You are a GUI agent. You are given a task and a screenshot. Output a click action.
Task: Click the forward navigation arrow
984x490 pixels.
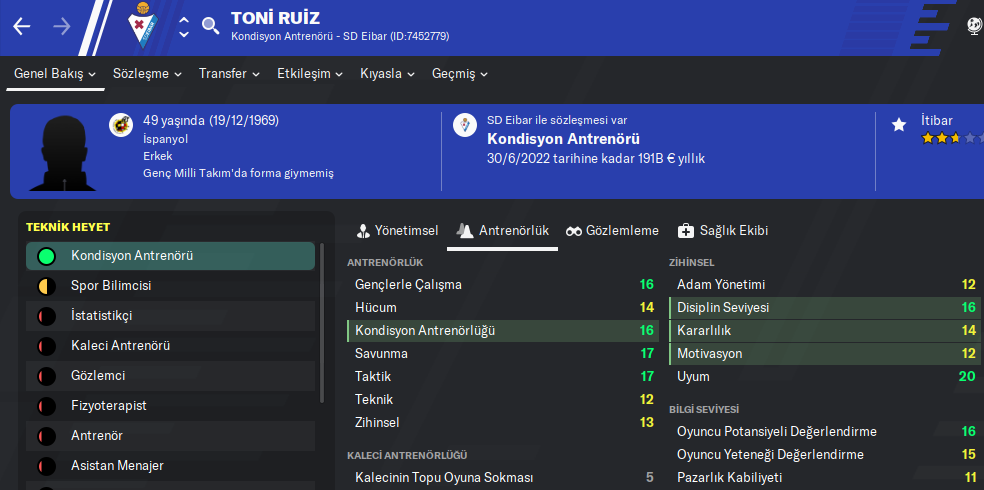pos(62,26)
